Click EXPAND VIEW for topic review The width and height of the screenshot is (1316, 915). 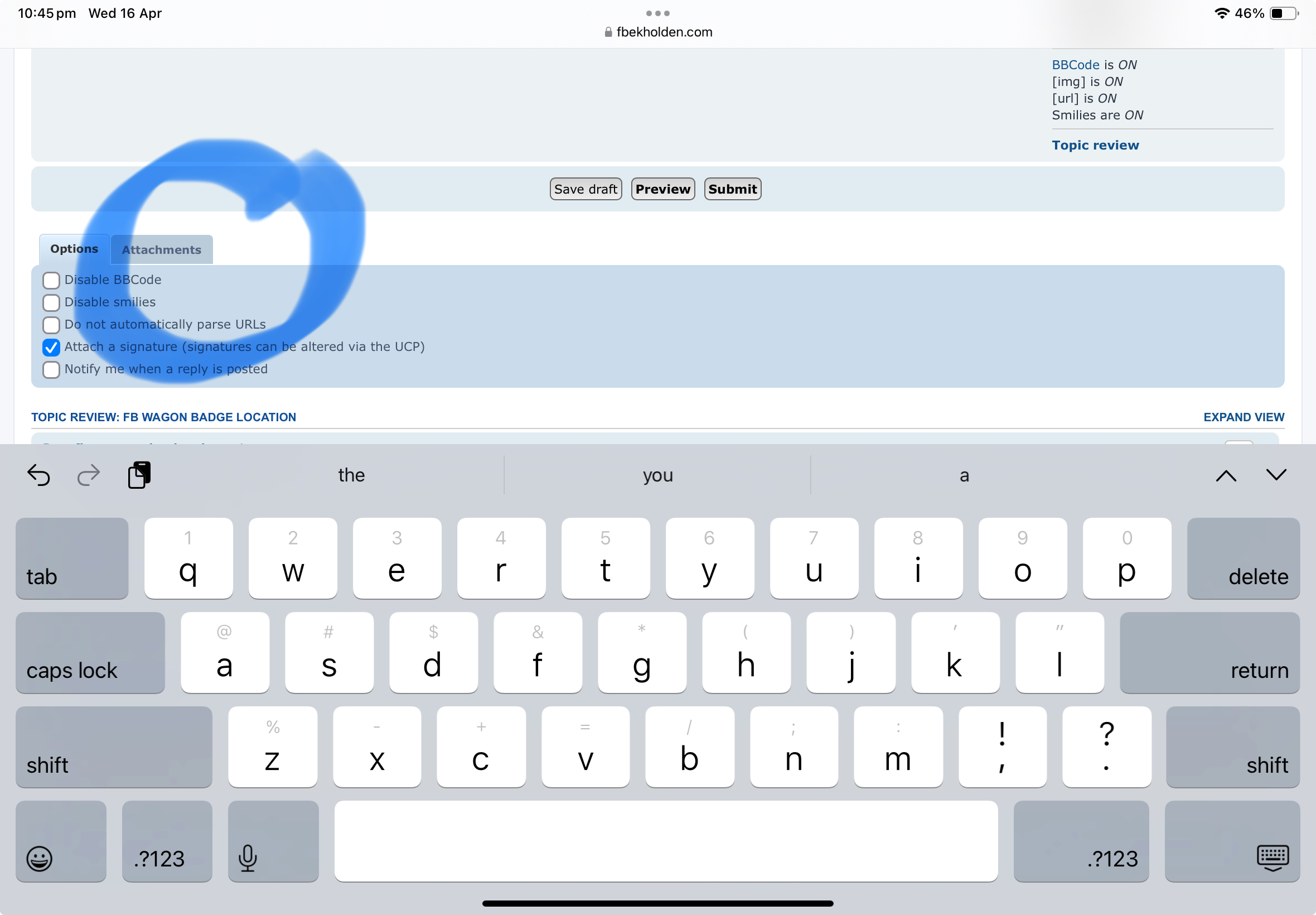click(x=1244, y=417)
